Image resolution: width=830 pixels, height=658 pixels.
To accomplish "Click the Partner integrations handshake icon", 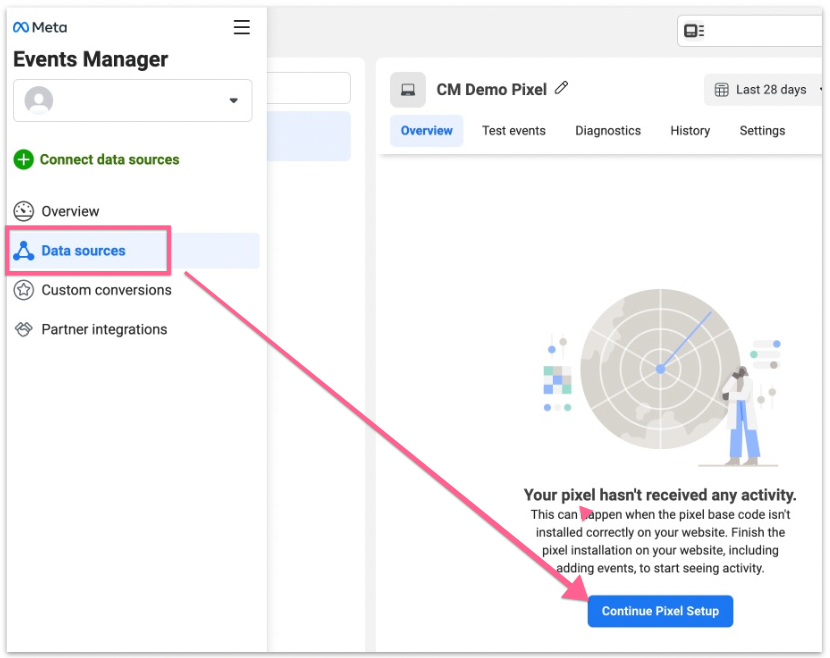I will (x=24, y=329).
